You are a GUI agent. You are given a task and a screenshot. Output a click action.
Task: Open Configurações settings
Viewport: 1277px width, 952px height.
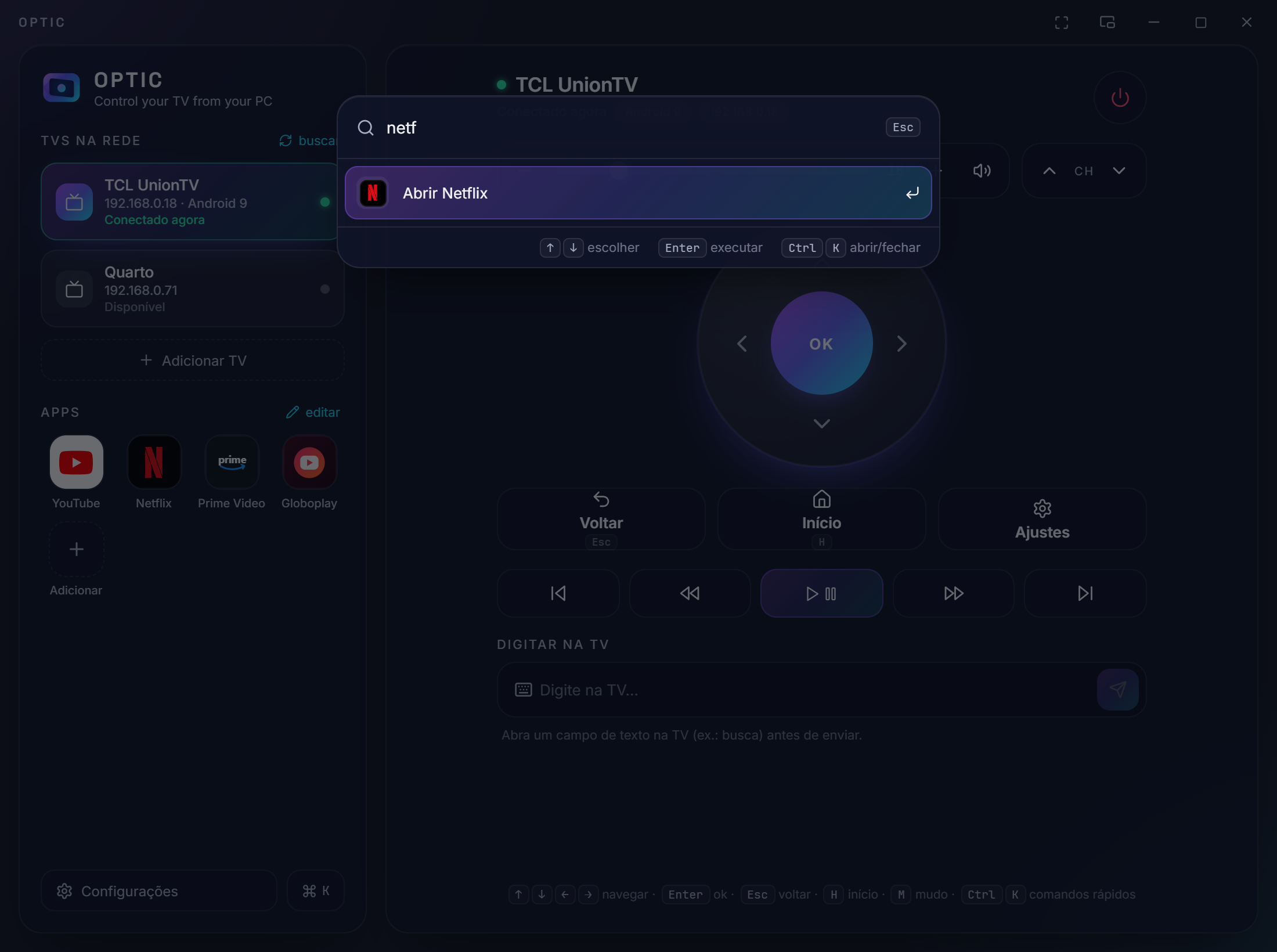pyautogui.click(x=158, y=890)
